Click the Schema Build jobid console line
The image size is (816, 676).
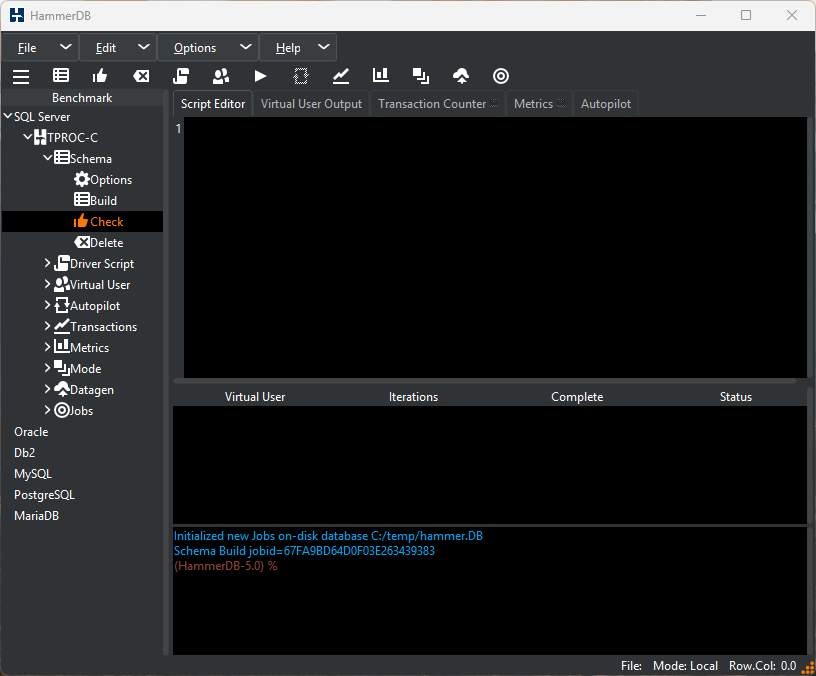(304, 551)
